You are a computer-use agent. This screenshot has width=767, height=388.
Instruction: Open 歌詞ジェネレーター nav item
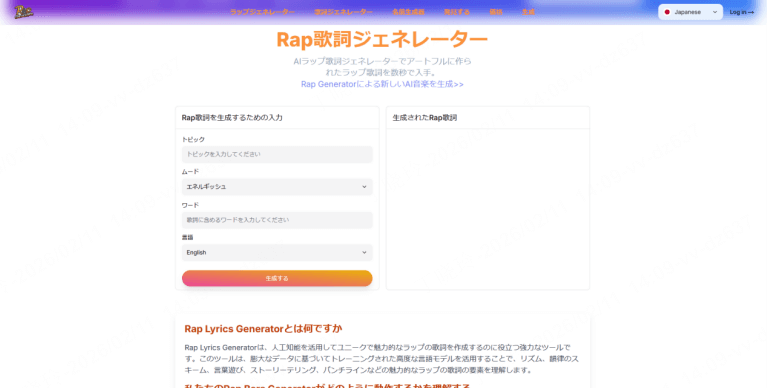coord(343,12)
